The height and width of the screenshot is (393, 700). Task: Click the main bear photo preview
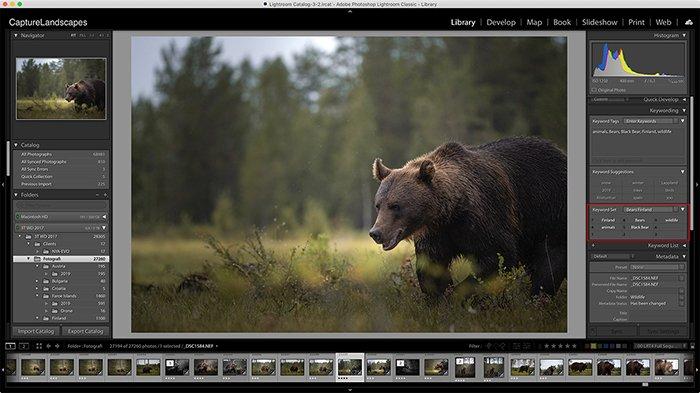[x=349, y=184]
